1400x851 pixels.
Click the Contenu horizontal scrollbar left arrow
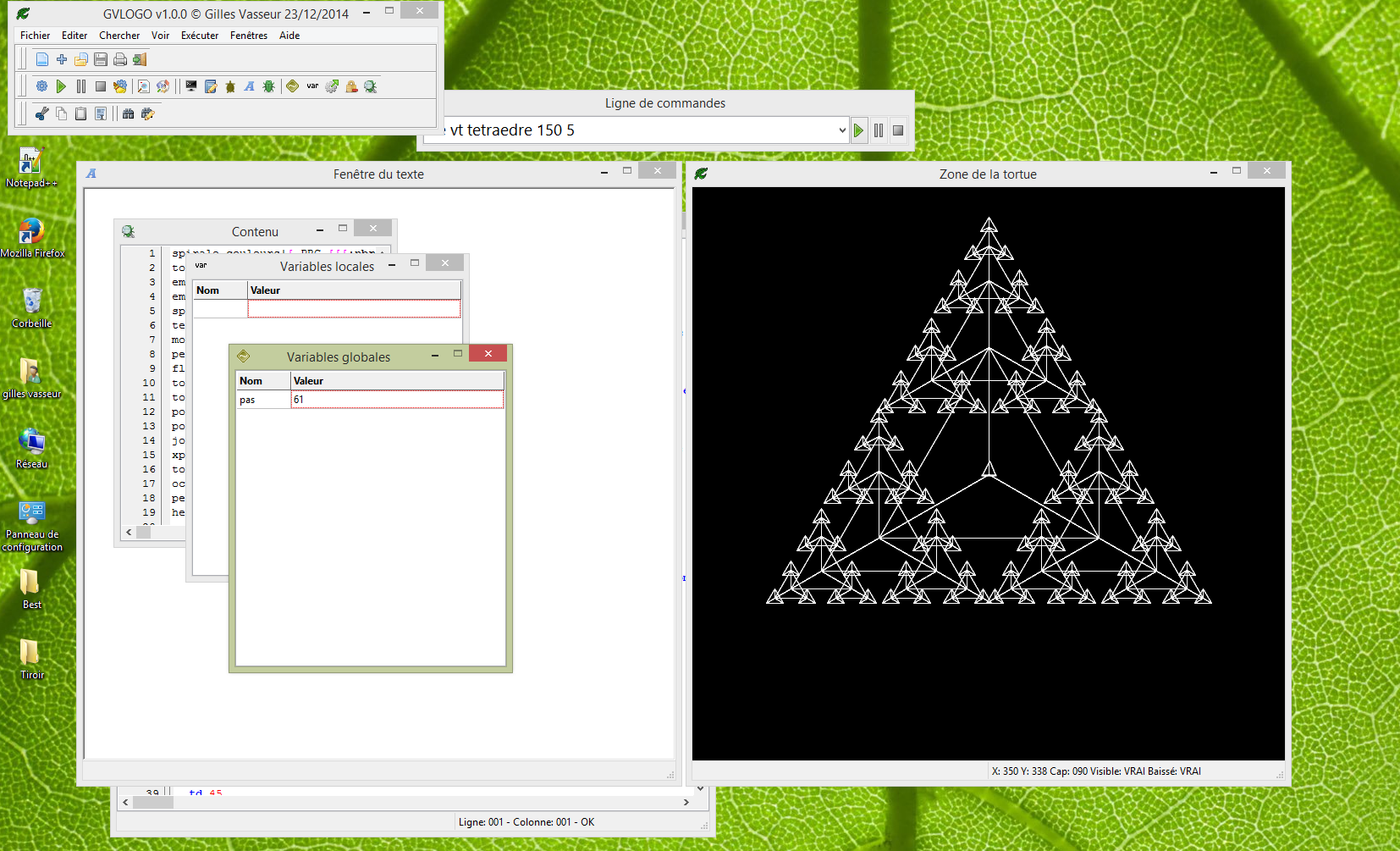(x=129, y=533)
